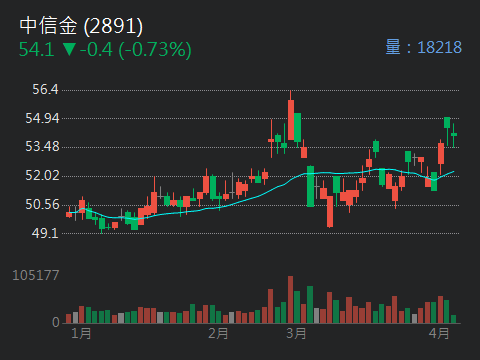Click the 105177 volume axis label

click(x=36, y=275)
